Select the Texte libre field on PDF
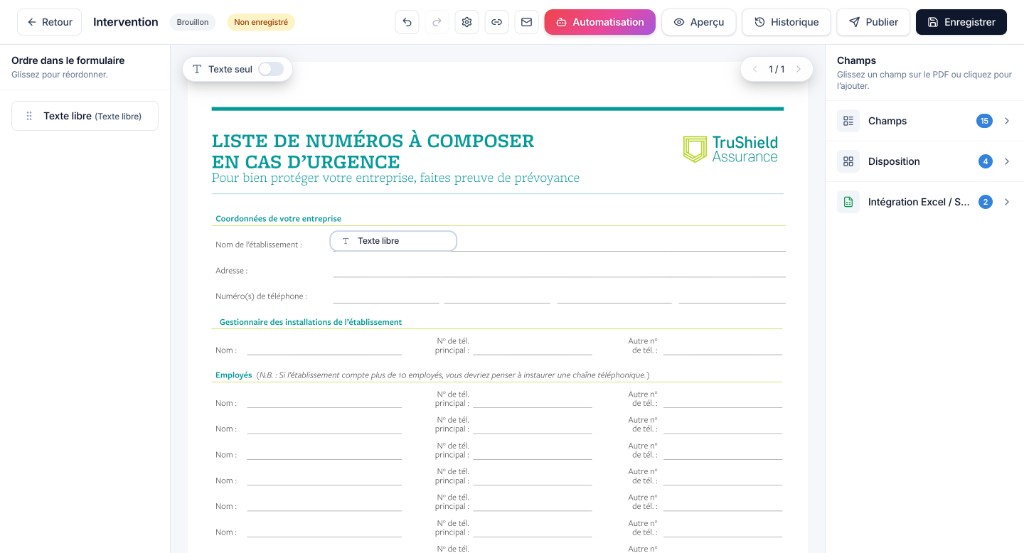 pyautogui.click(x=393, y=241)
